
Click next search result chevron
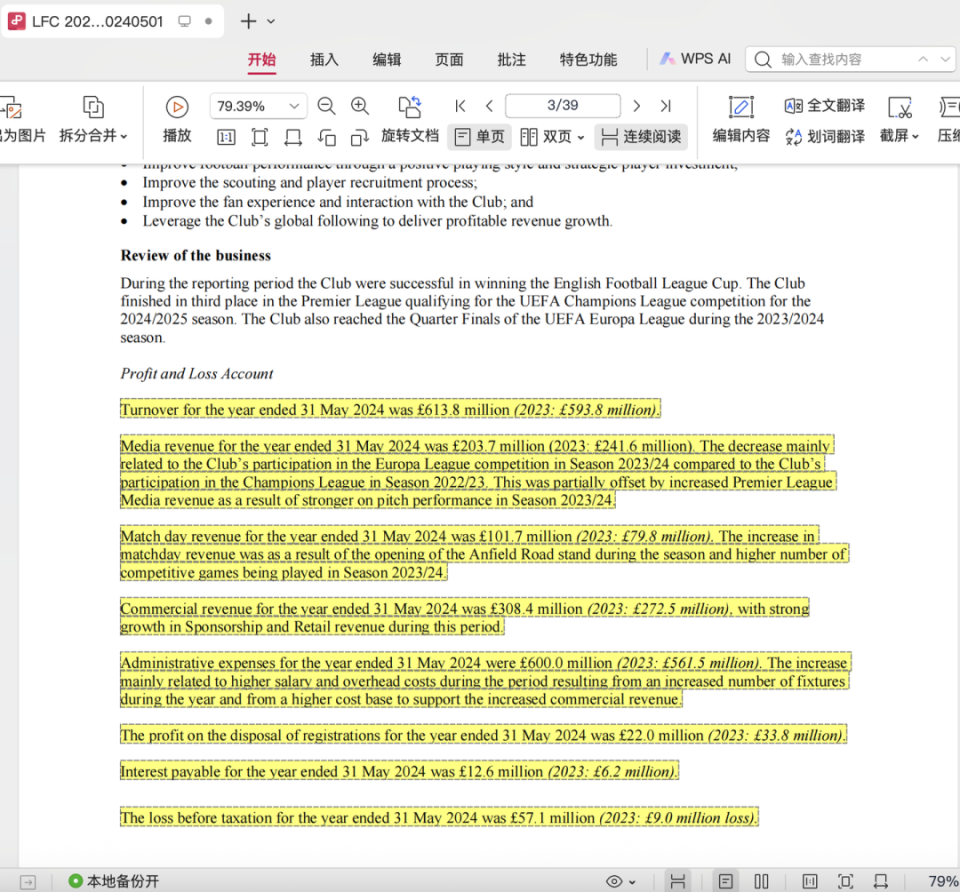pyautogui.click(x=945, y=59)
